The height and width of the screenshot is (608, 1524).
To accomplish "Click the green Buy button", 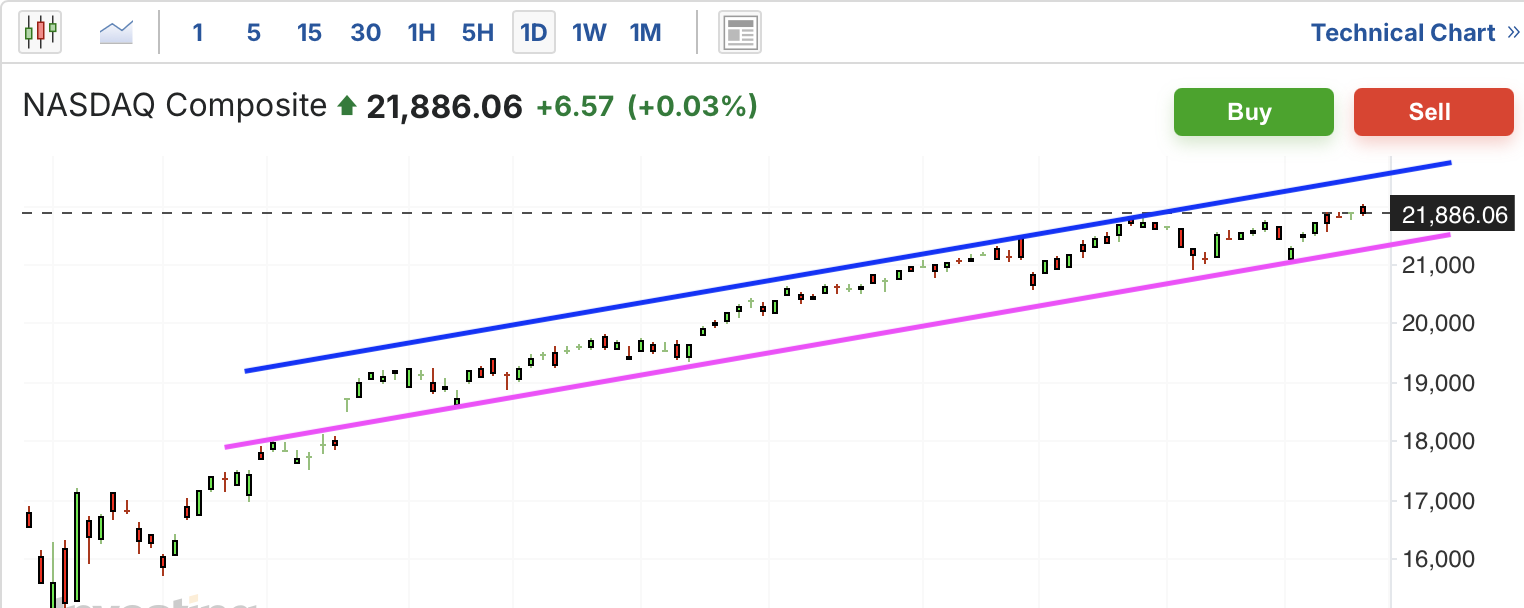I will (1253, 112).
